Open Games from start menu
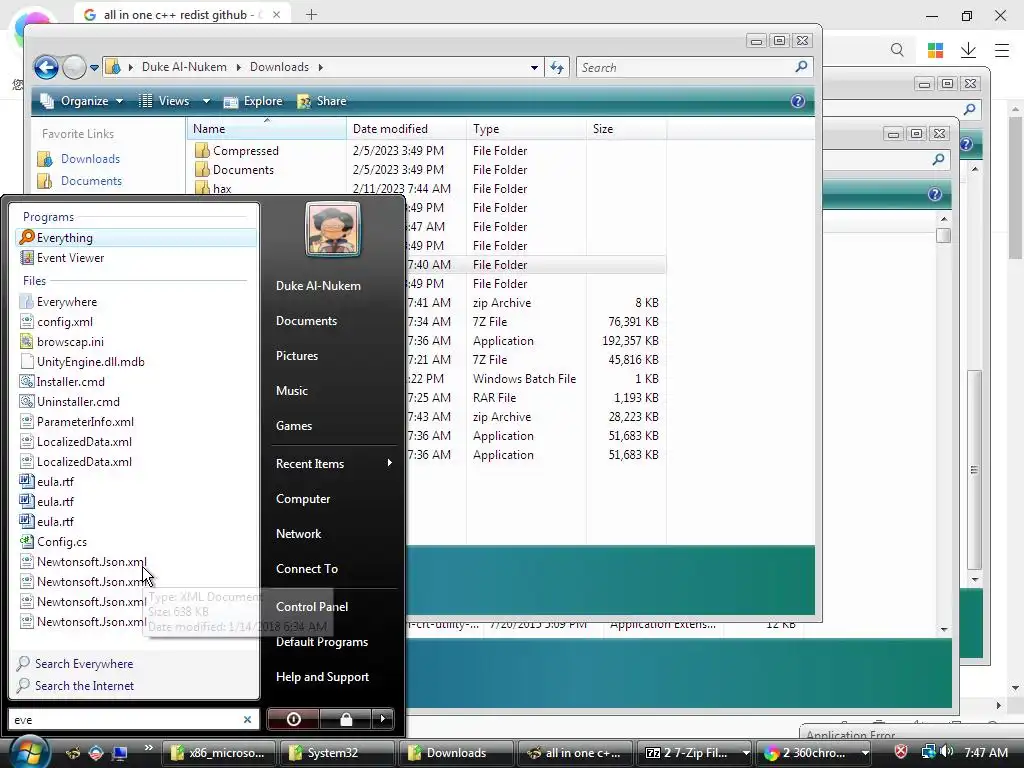This screenshot has width=1024, height=768. (x=294, y=426)
